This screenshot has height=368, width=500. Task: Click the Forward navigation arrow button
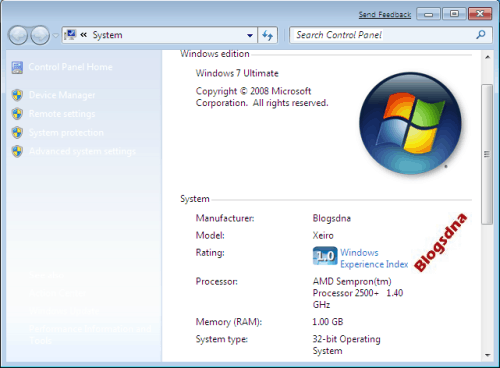(40, 35)
